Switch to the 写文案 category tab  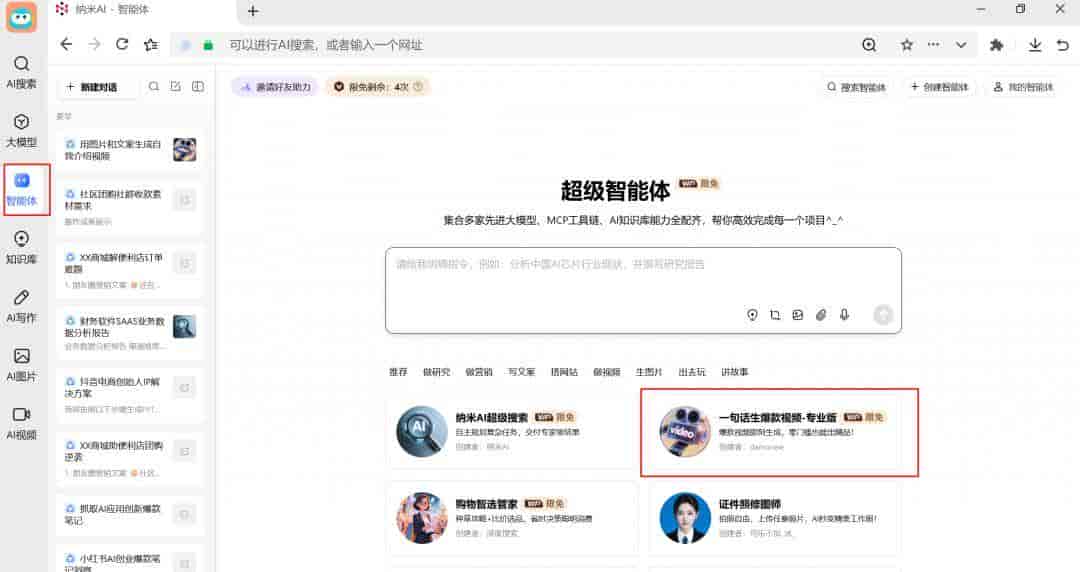[x=521, y=371]
